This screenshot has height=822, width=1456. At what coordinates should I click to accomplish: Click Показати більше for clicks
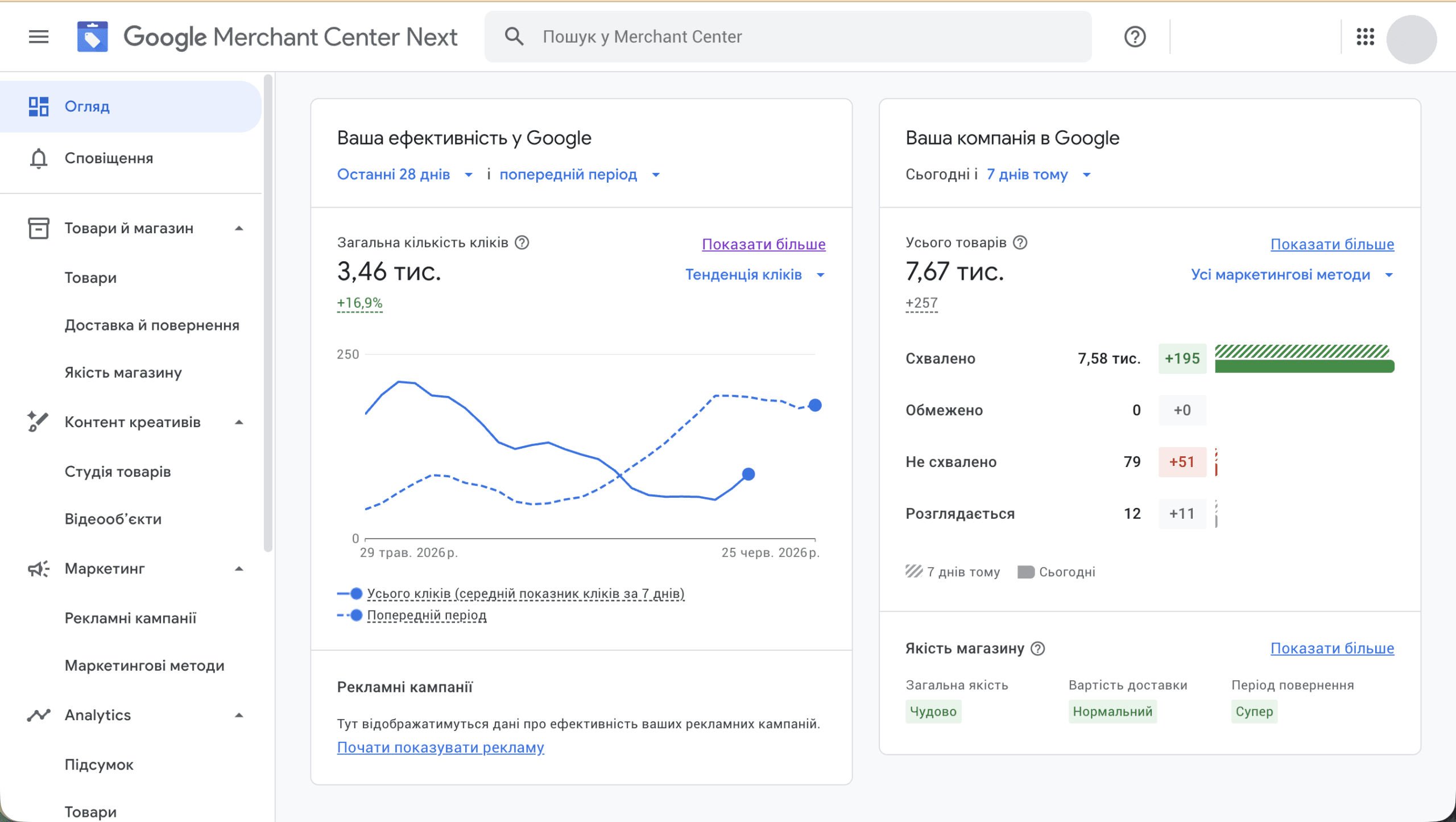(x=763, y=244)
